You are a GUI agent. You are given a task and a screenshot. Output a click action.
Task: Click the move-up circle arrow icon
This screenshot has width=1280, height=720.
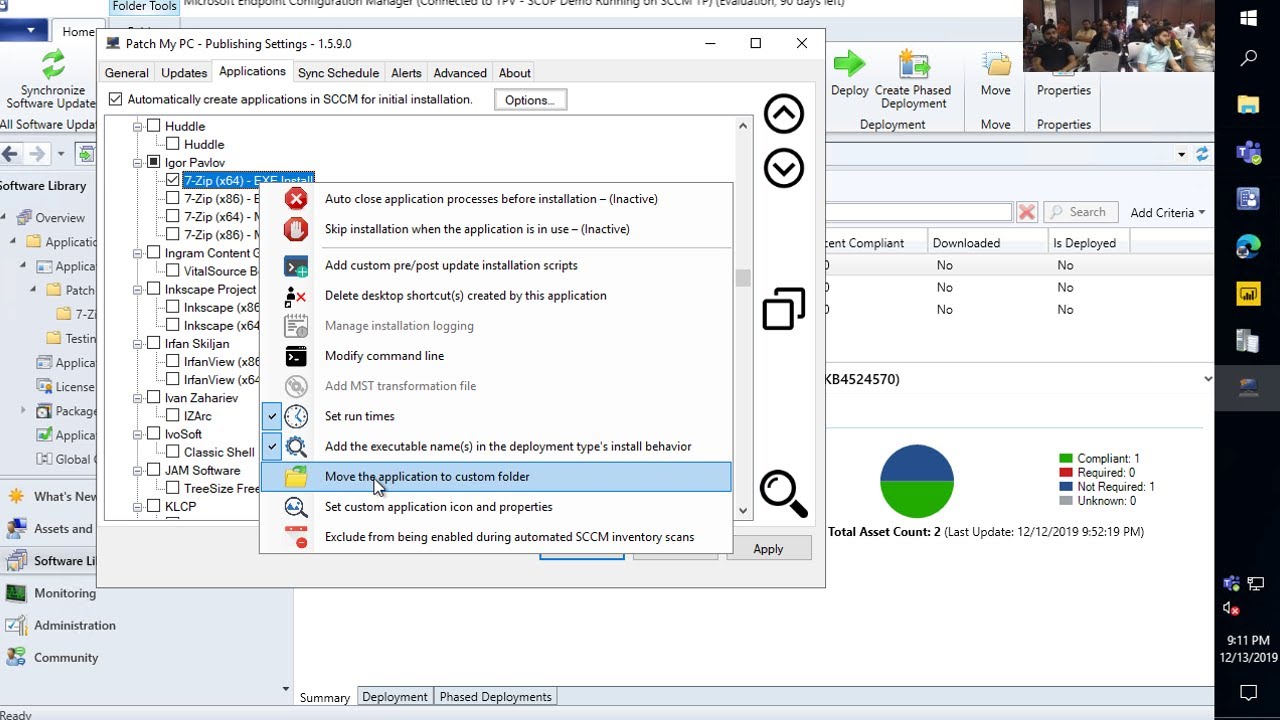pos(783,114)
